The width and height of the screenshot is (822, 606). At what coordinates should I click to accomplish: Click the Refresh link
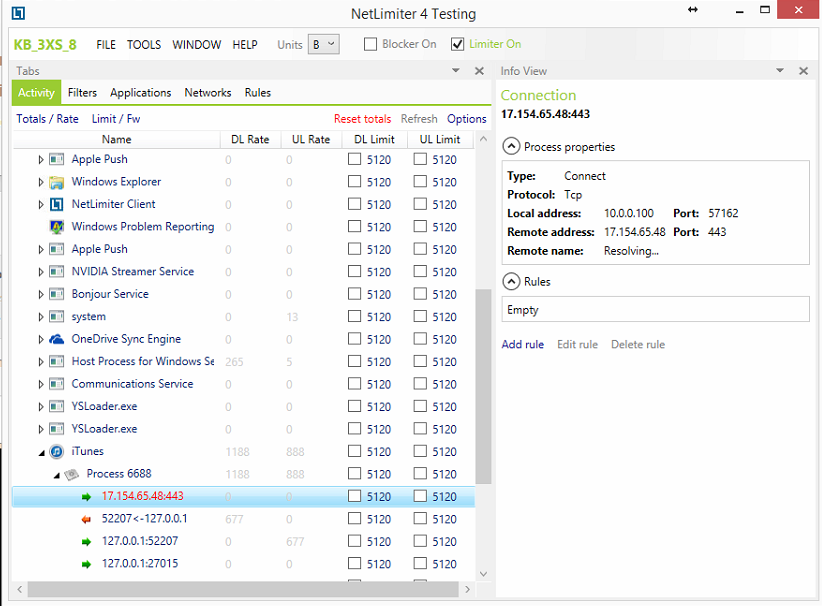[419, 119]
